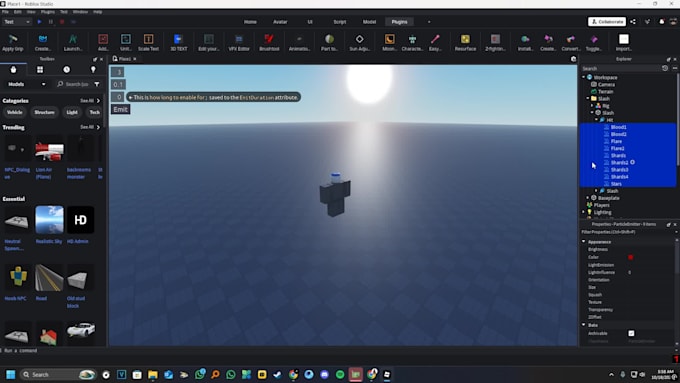Viewport: 680px width, 383px height.
Task: Select Terrain in the Explorer tree
Action: pos(605,92)
